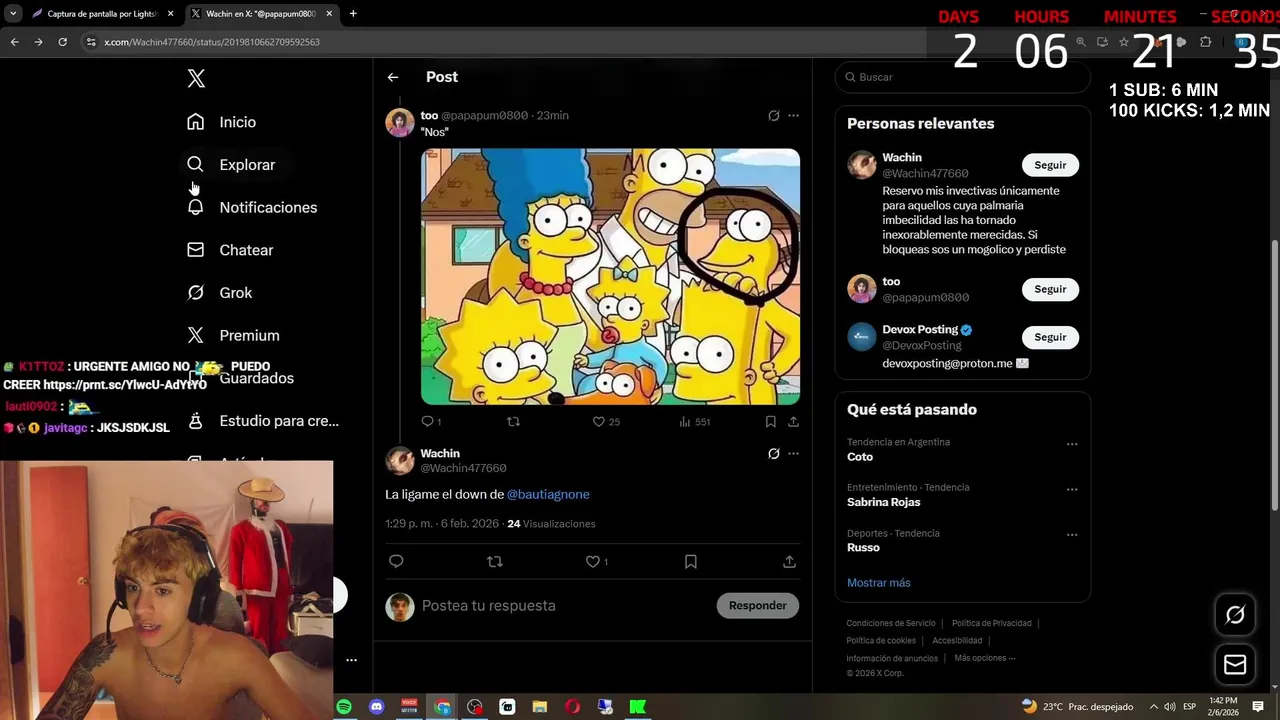Viewport: 1280px width, 720px height.
Task: Follow Devox Posting with Seguir
Action: click(x=1050, y=337)
